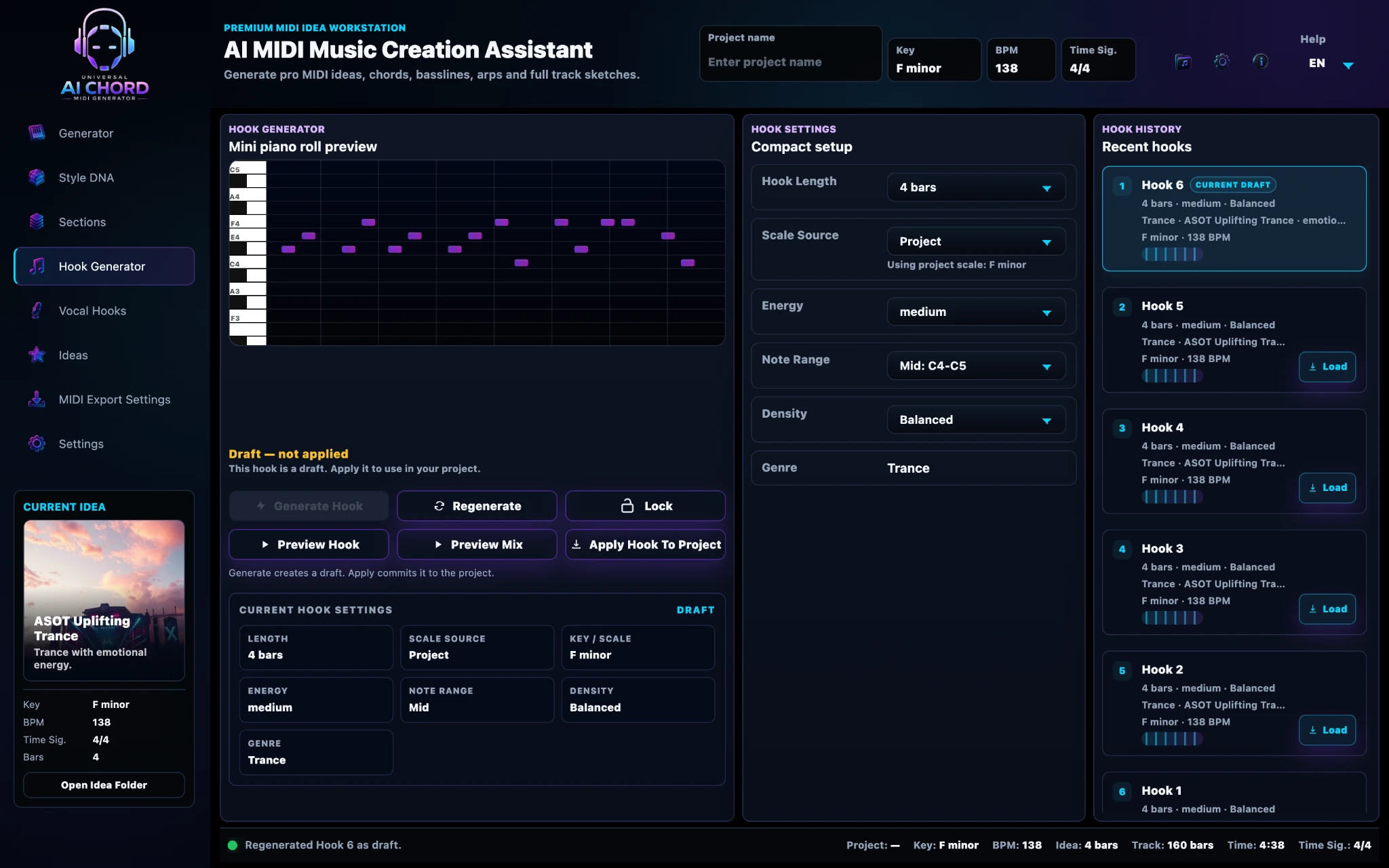Click 'Track: 160 bars' in status bar
Screen dimensions: 1389x868
coord(1172,845)
